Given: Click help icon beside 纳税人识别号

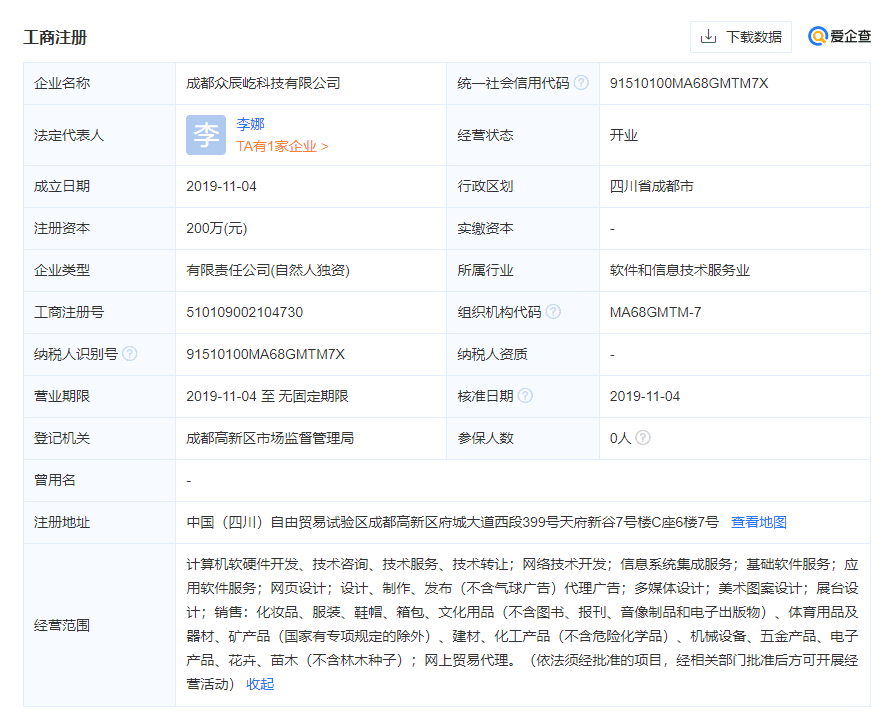Looking at the screenshot, I should click(x=130, y=354).
